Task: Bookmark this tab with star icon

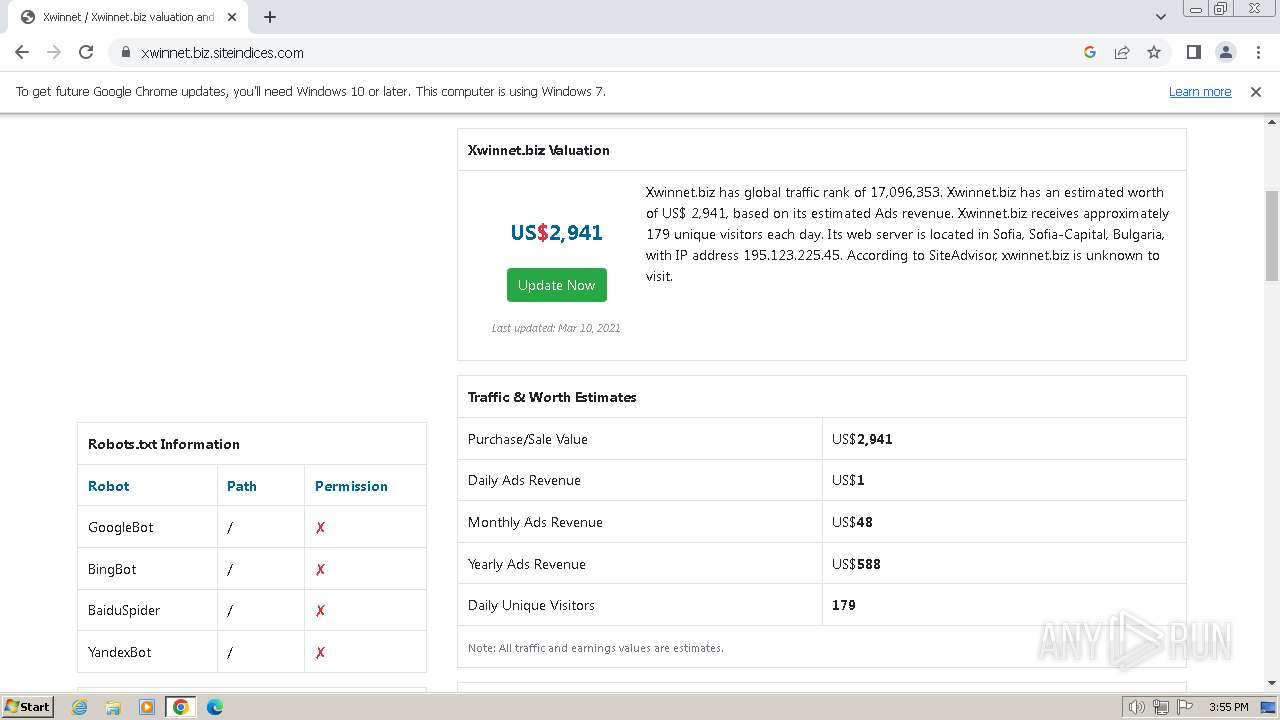Action: coord(1154,52)
